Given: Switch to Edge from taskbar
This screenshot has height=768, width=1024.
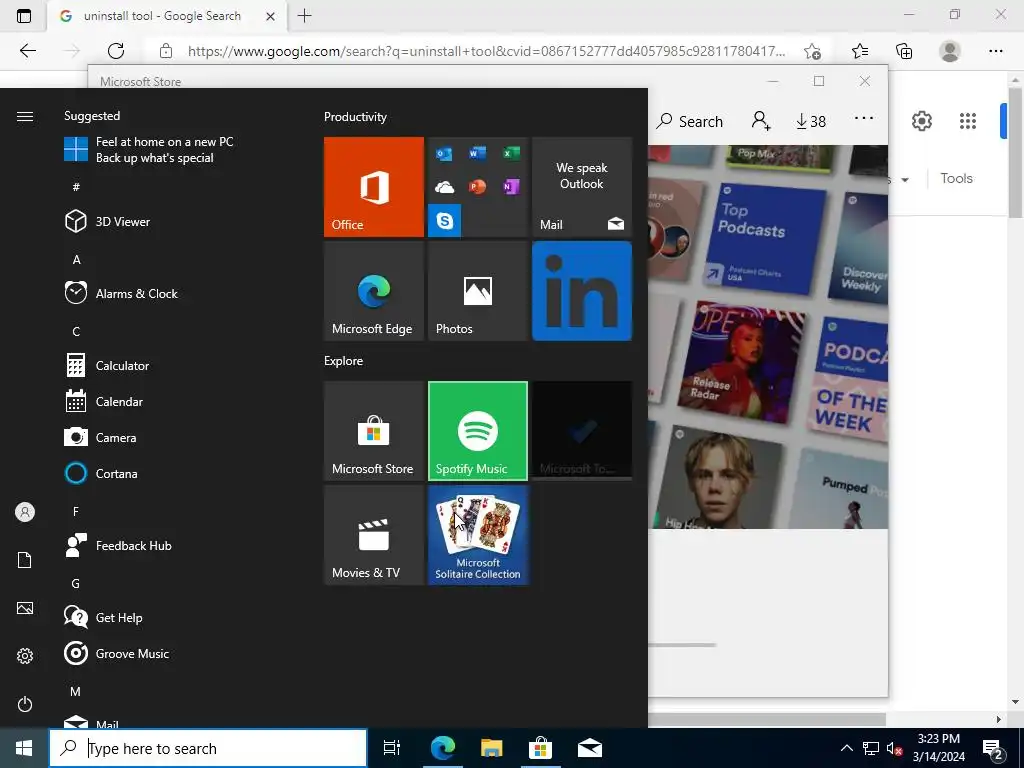Looking at the screenshot, I should click(x=442, y=748).
